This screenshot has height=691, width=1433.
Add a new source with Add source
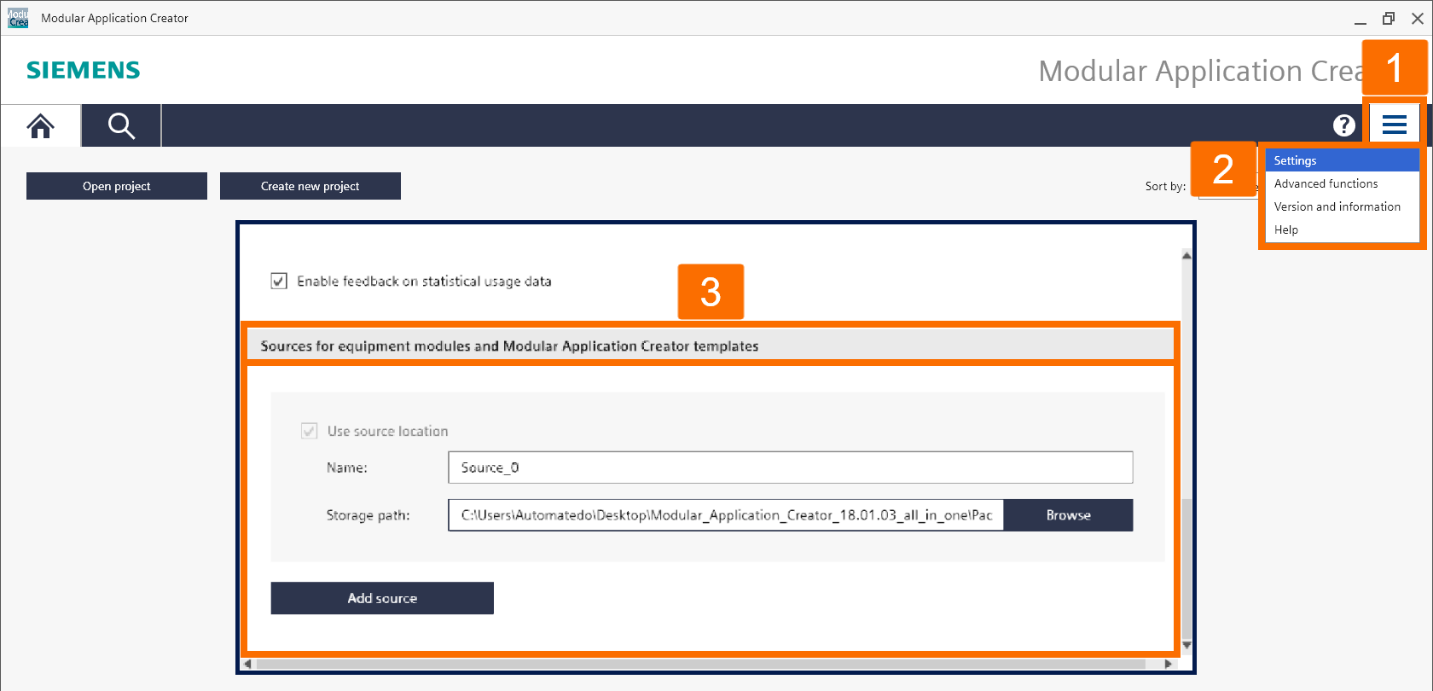coord(382,597)
